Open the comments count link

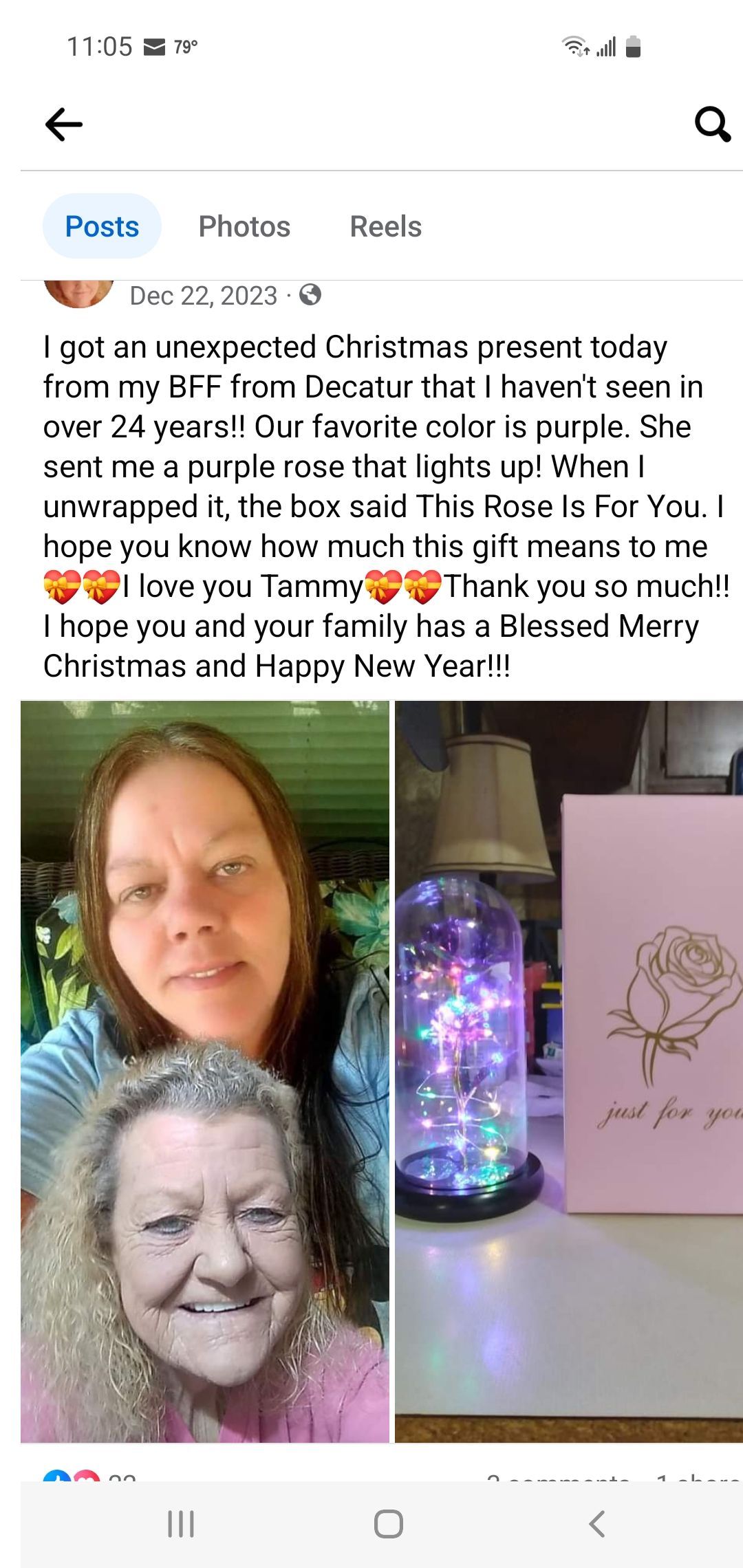tap(558, 1475)
